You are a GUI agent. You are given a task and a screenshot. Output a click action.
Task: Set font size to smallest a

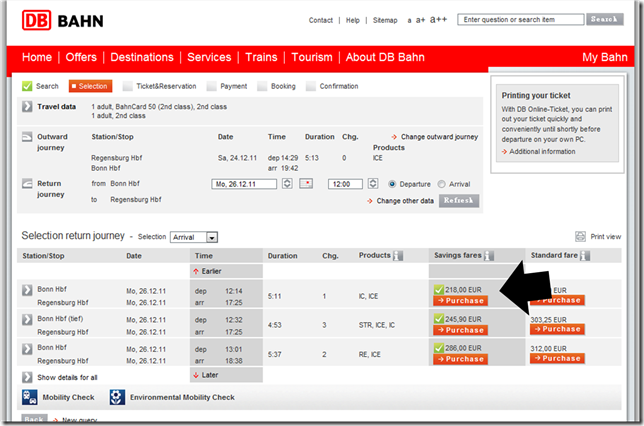click(x=409, y=21)
